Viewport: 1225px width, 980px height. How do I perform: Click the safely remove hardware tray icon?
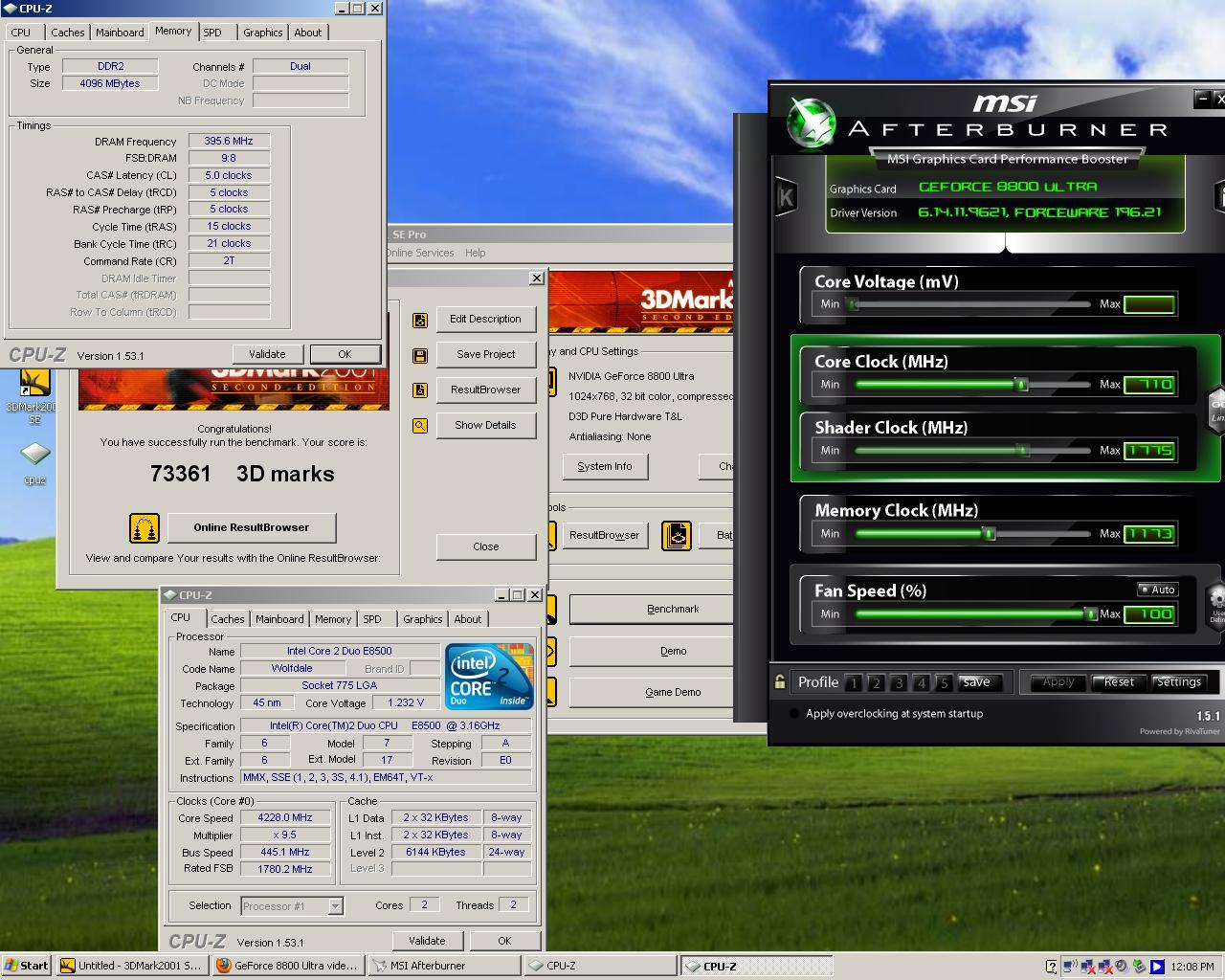point(1139,967)
